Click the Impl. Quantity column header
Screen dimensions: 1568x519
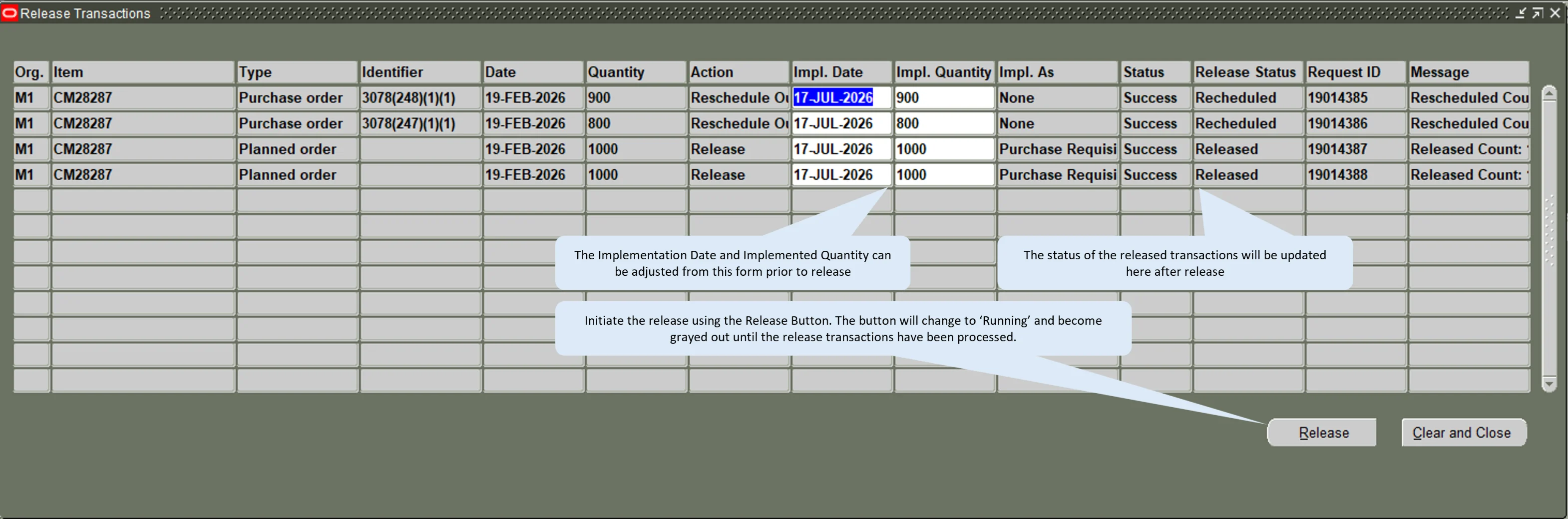[x=945, y=72]
